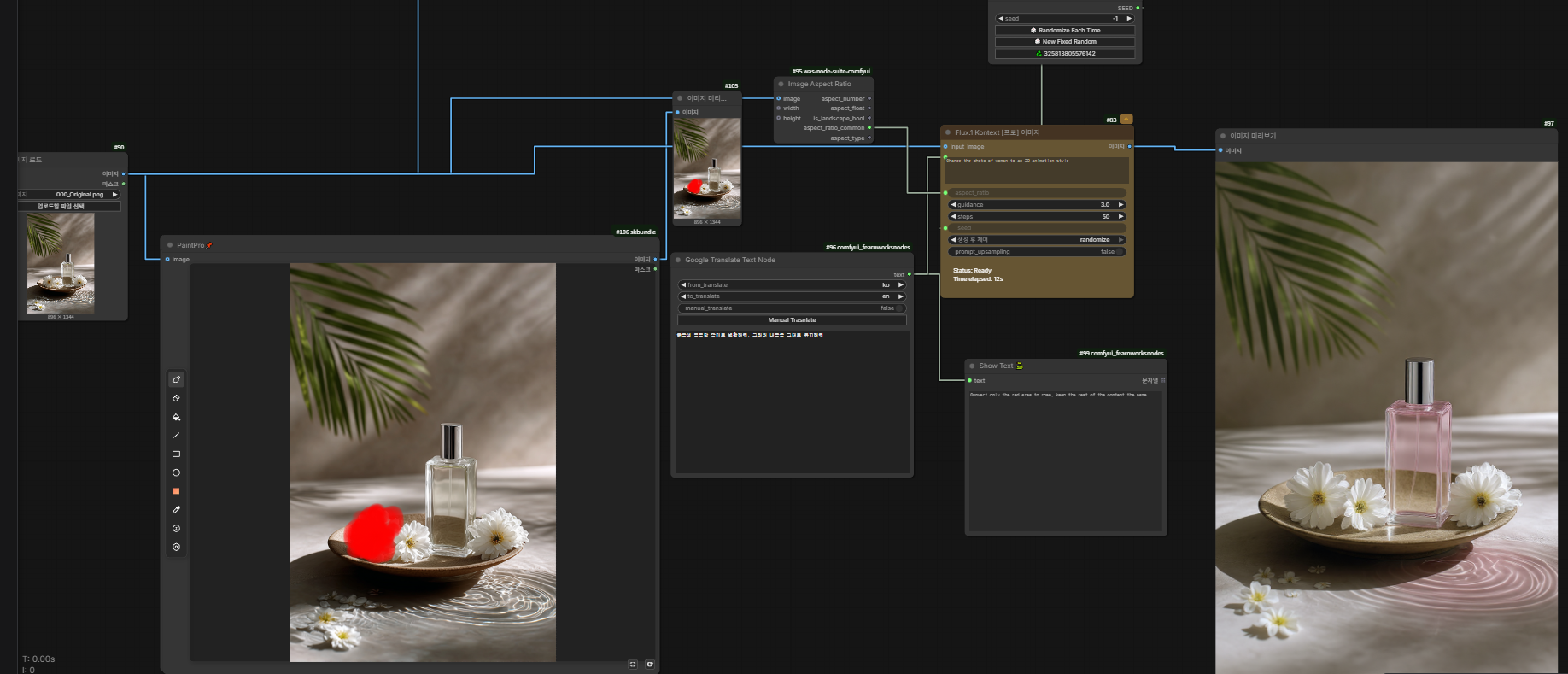Screen dimensions: 1568x674
Task: Click the 'Time elapsed: 12s' text
Action: tap(978, 279)
